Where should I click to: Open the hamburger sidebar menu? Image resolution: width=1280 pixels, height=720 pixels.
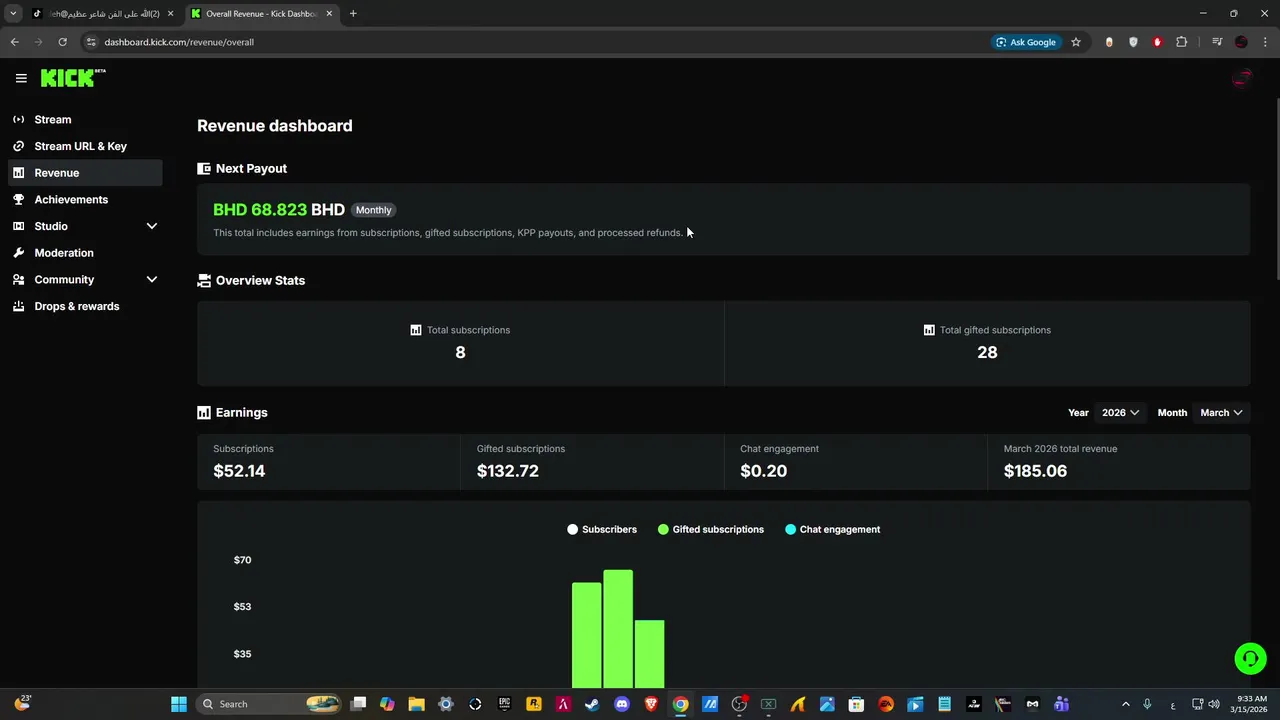[21, 78]
